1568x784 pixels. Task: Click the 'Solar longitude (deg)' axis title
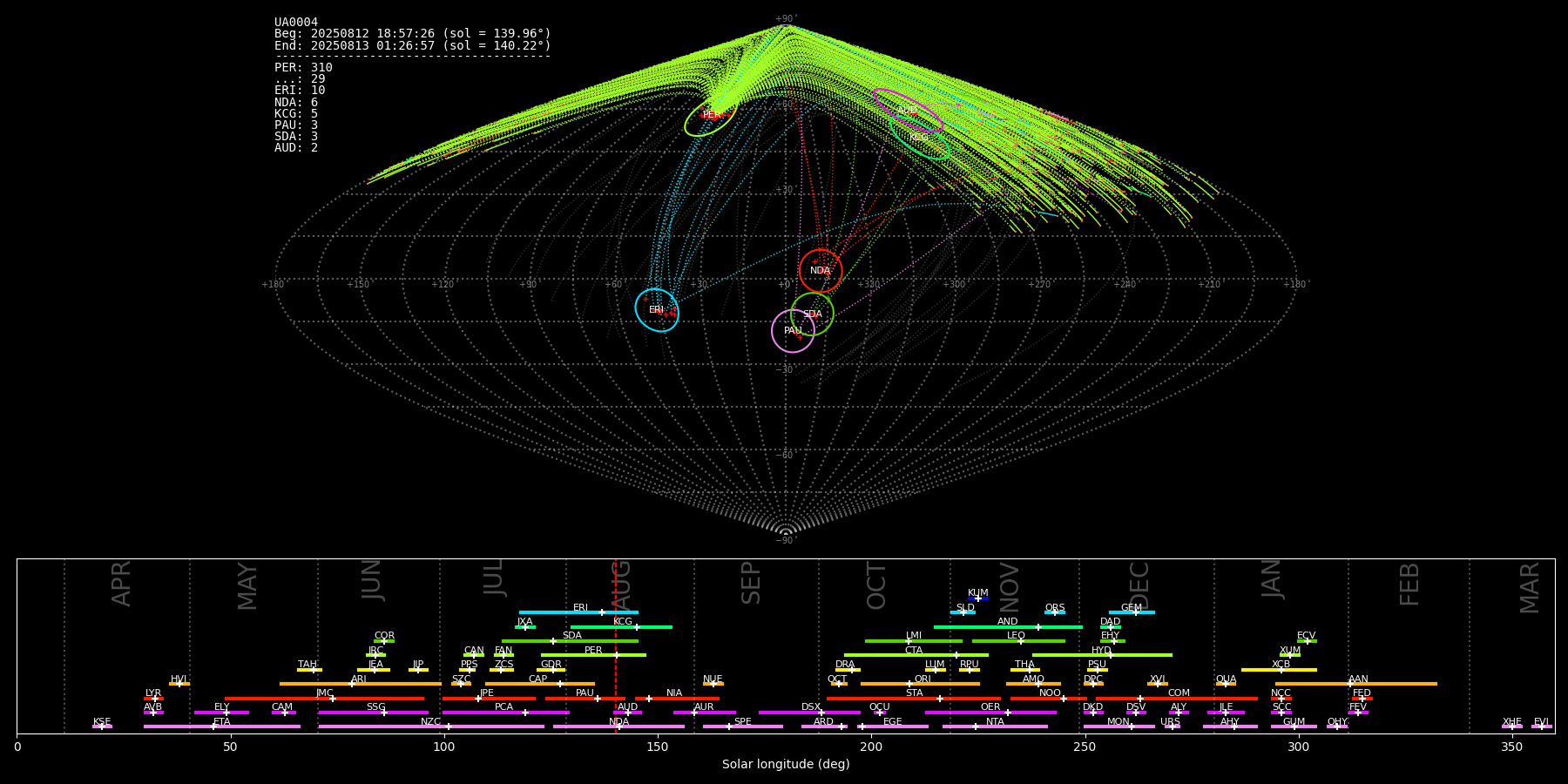click(x=786, y=764)
